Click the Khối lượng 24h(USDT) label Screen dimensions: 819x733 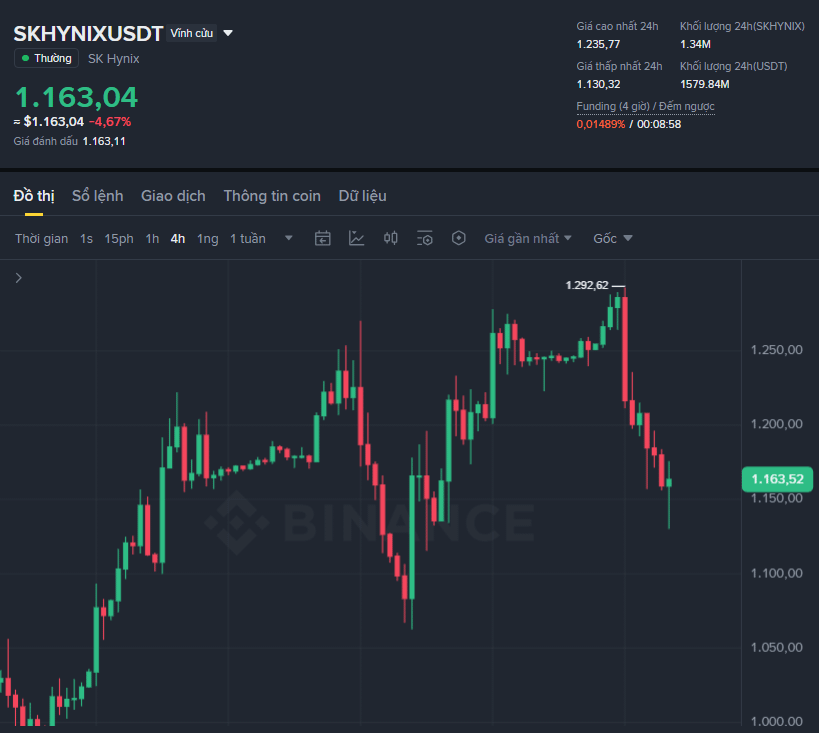coord(733,66)
